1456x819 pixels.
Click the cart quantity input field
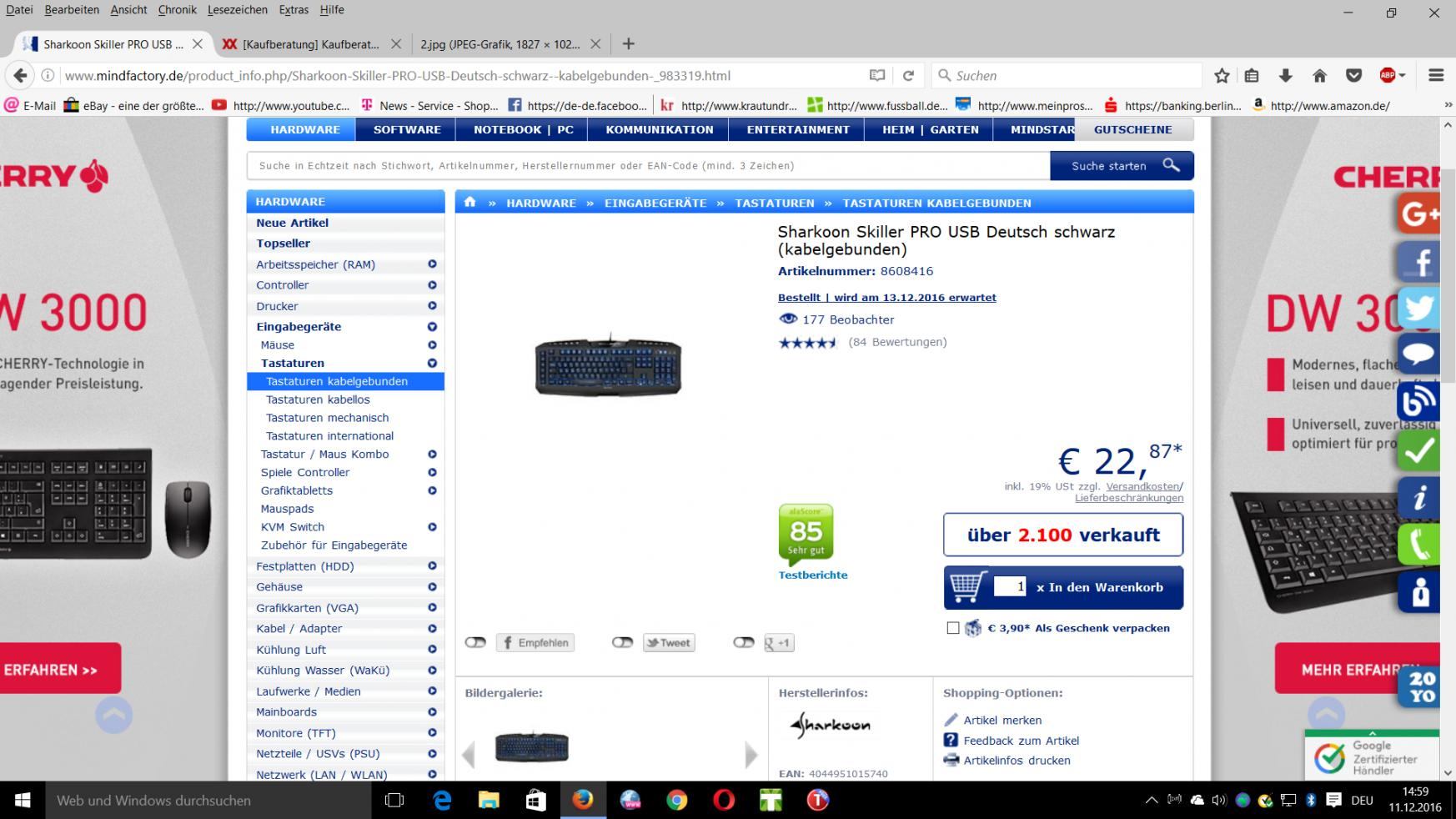(x=1010, y=586)
